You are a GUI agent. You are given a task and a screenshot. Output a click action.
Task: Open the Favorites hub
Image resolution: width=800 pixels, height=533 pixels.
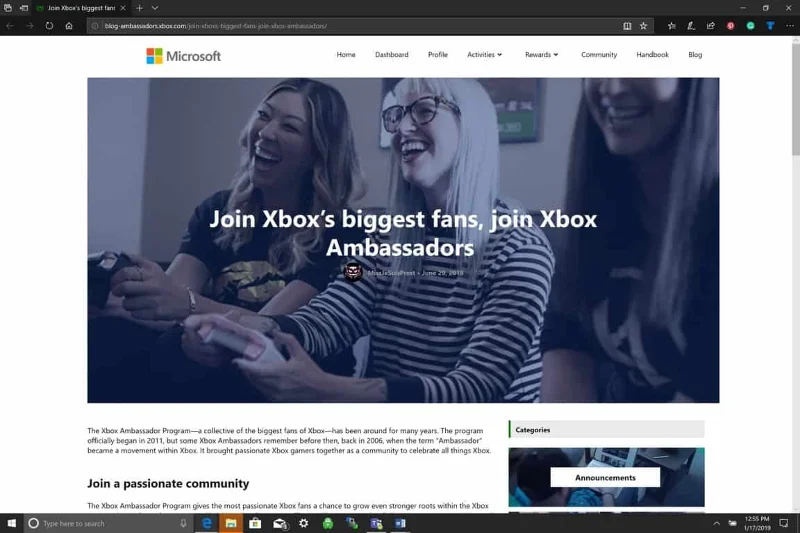pos(671,26)
